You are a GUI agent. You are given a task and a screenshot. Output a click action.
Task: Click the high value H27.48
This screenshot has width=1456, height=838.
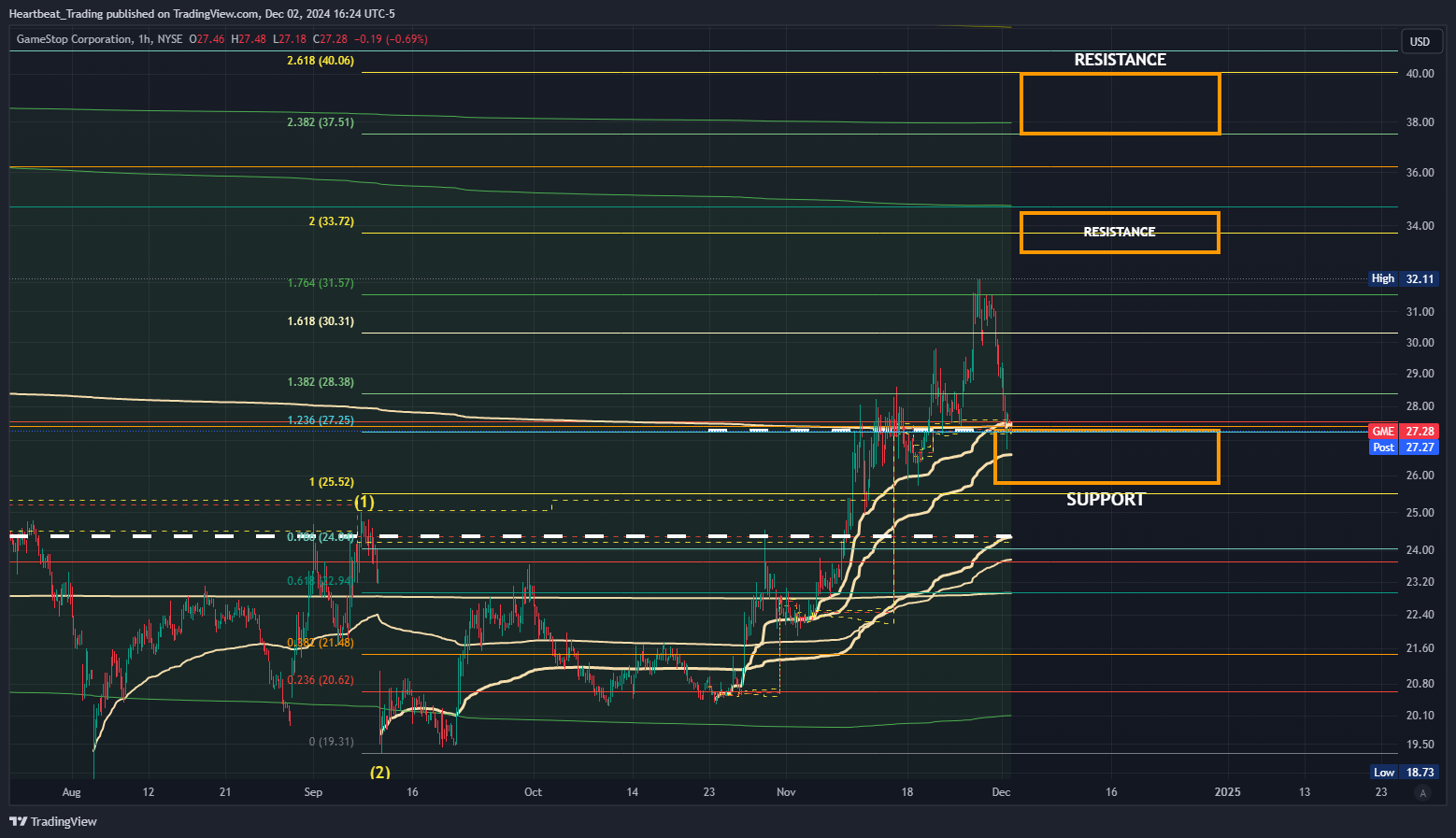point(249,39)
